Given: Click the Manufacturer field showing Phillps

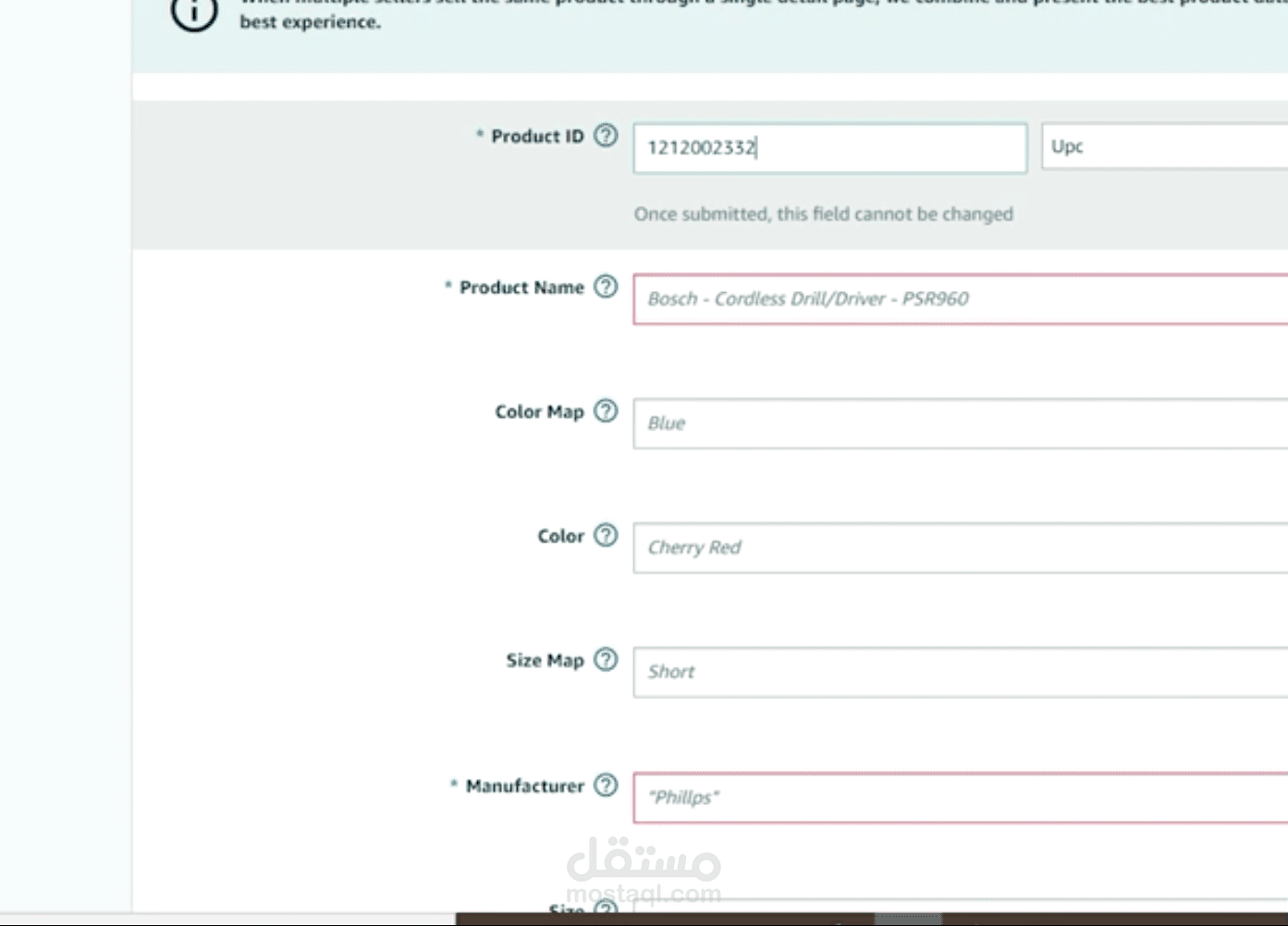Looking at the screenshot, I should tap(961, 797).
